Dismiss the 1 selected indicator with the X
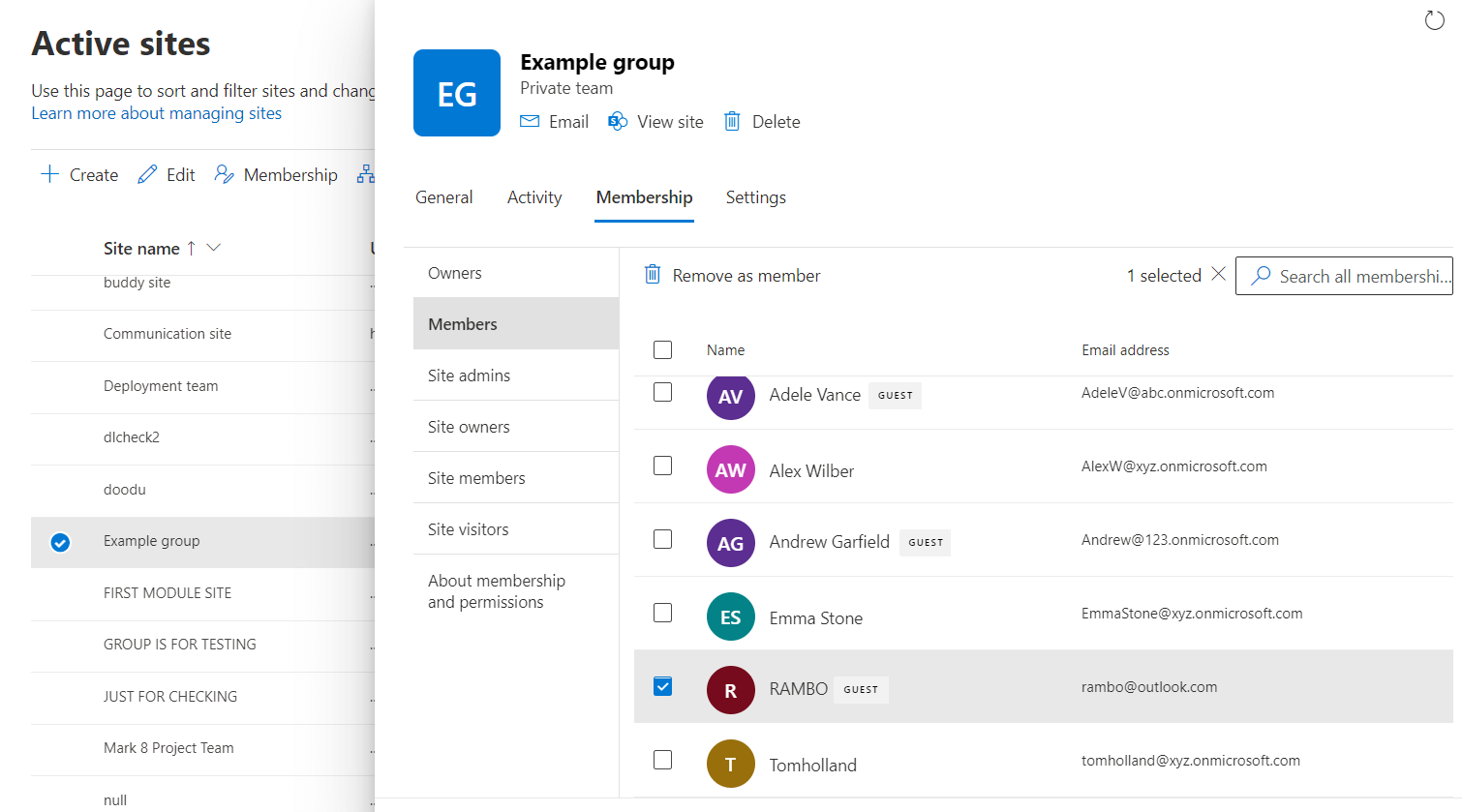The width and height of the screenshot is (1462, 812). (1218, 275)
